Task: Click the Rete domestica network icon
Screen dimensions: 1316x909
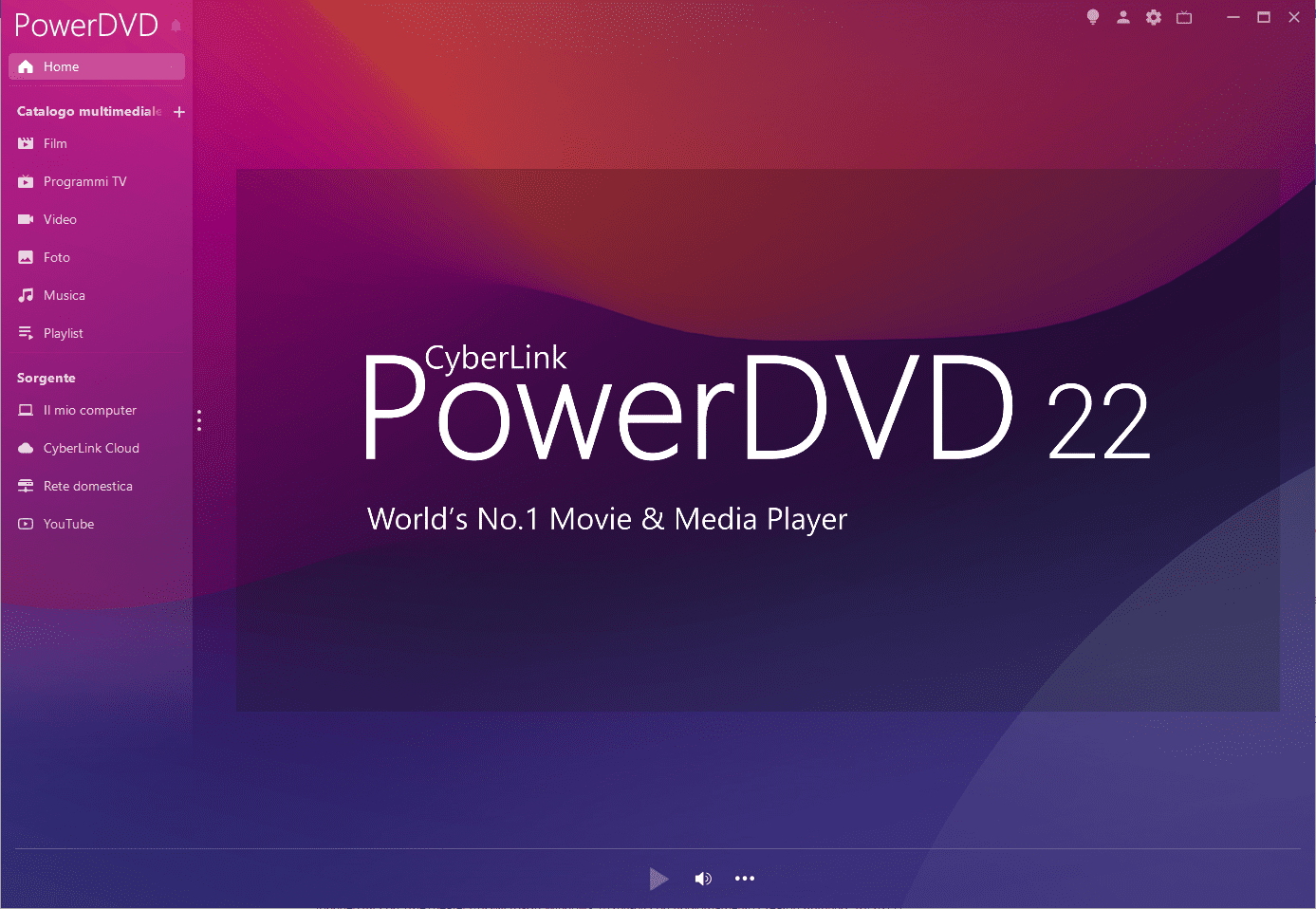Action: click(x=26, y=486)
